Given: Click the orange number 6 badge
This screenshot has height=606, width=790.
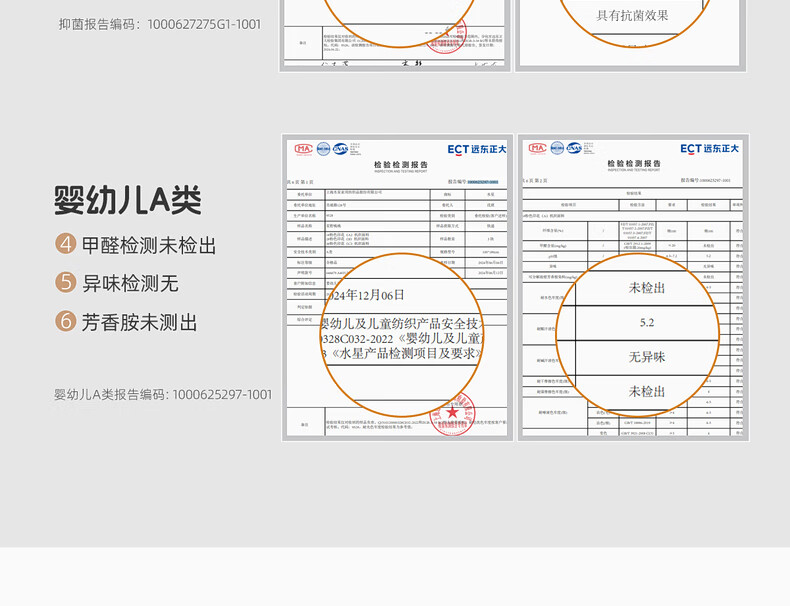Looking at the screenshot, I should point(66,321).
